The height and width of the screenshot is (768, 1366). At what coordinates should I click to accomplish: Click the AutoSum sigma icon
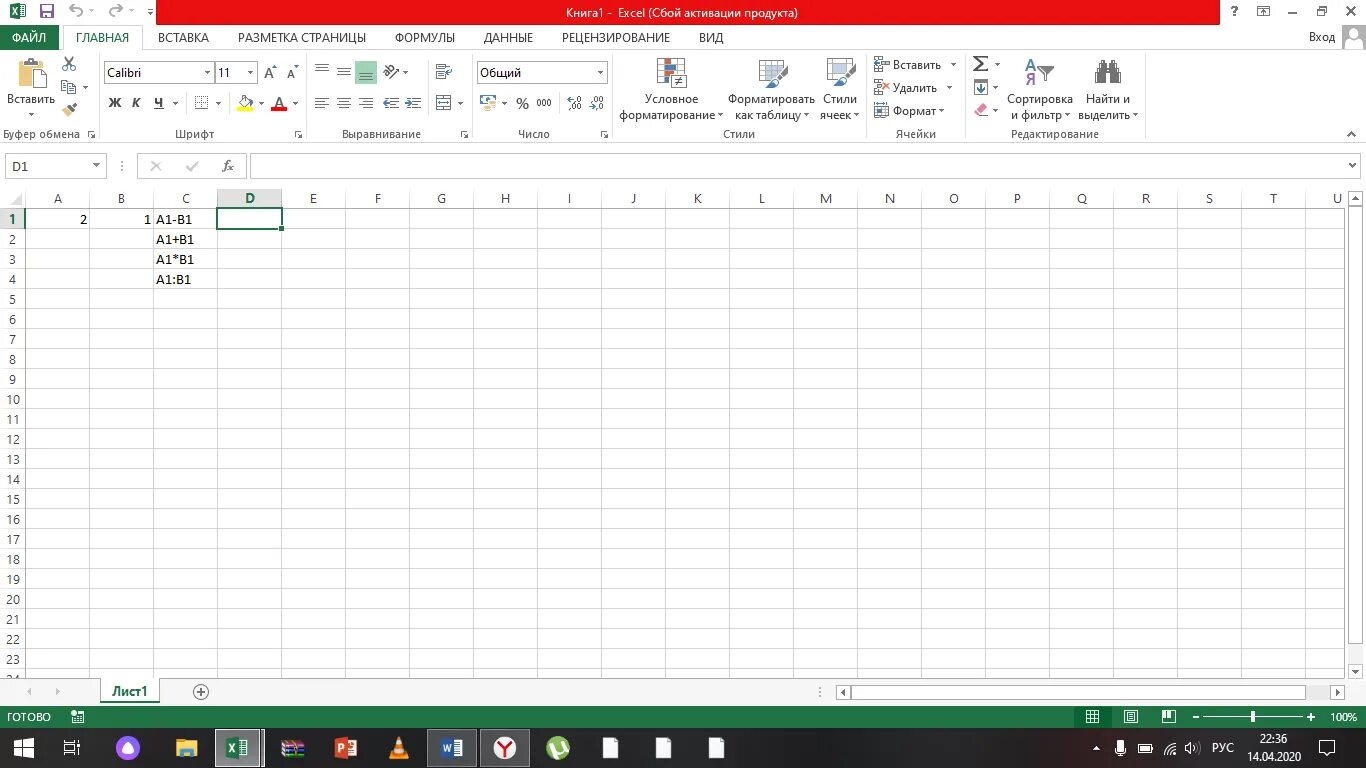coord(981,64)
